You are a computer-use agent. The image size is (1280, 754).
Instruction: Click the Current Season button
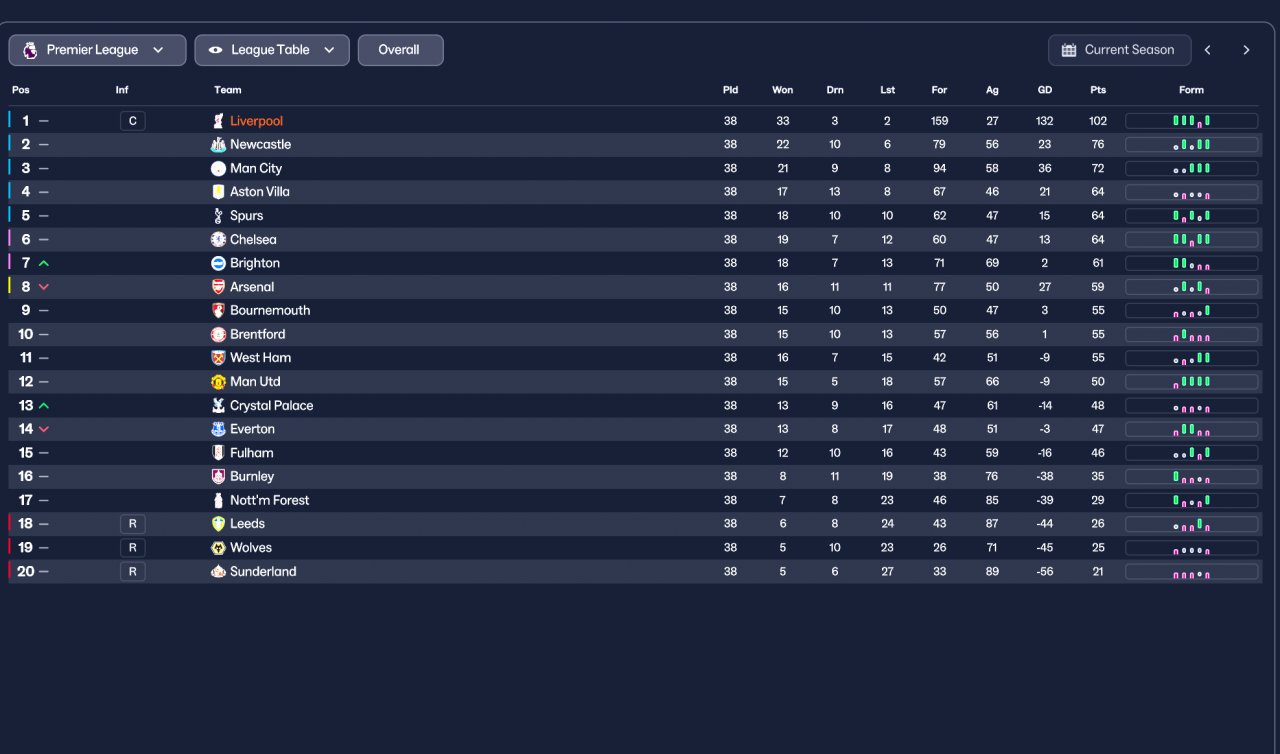click(x=1119, y=50)
